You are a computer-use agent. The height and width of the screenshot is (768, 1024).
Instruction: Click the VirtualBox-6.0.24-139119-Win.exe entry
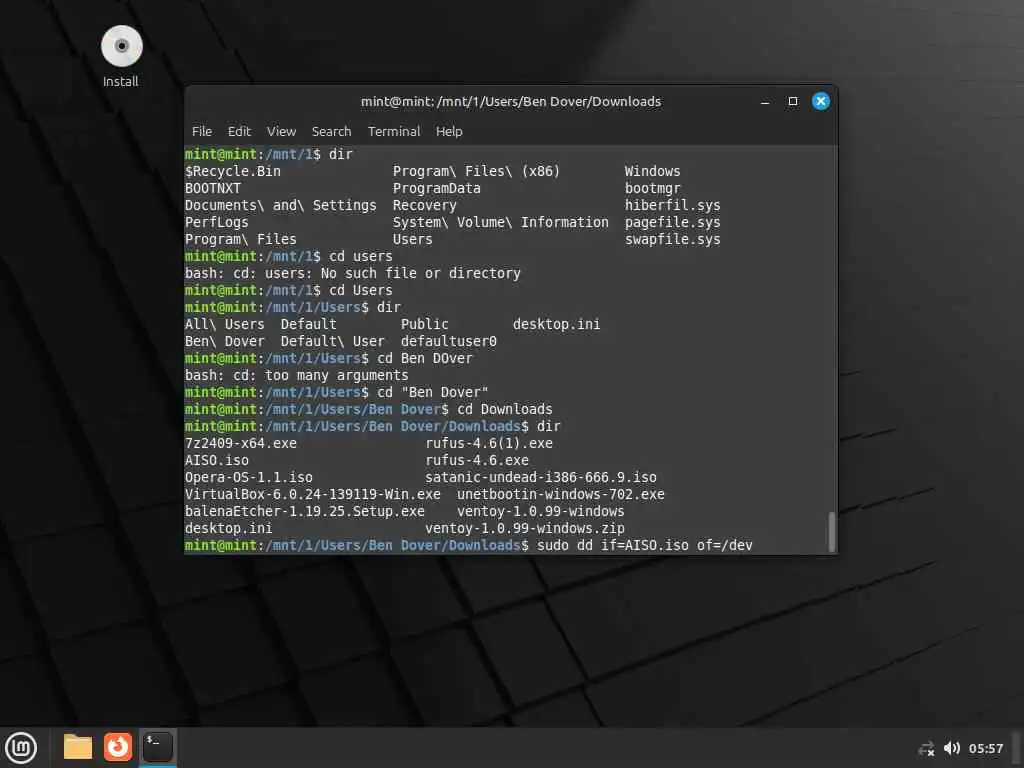(313, 494)
